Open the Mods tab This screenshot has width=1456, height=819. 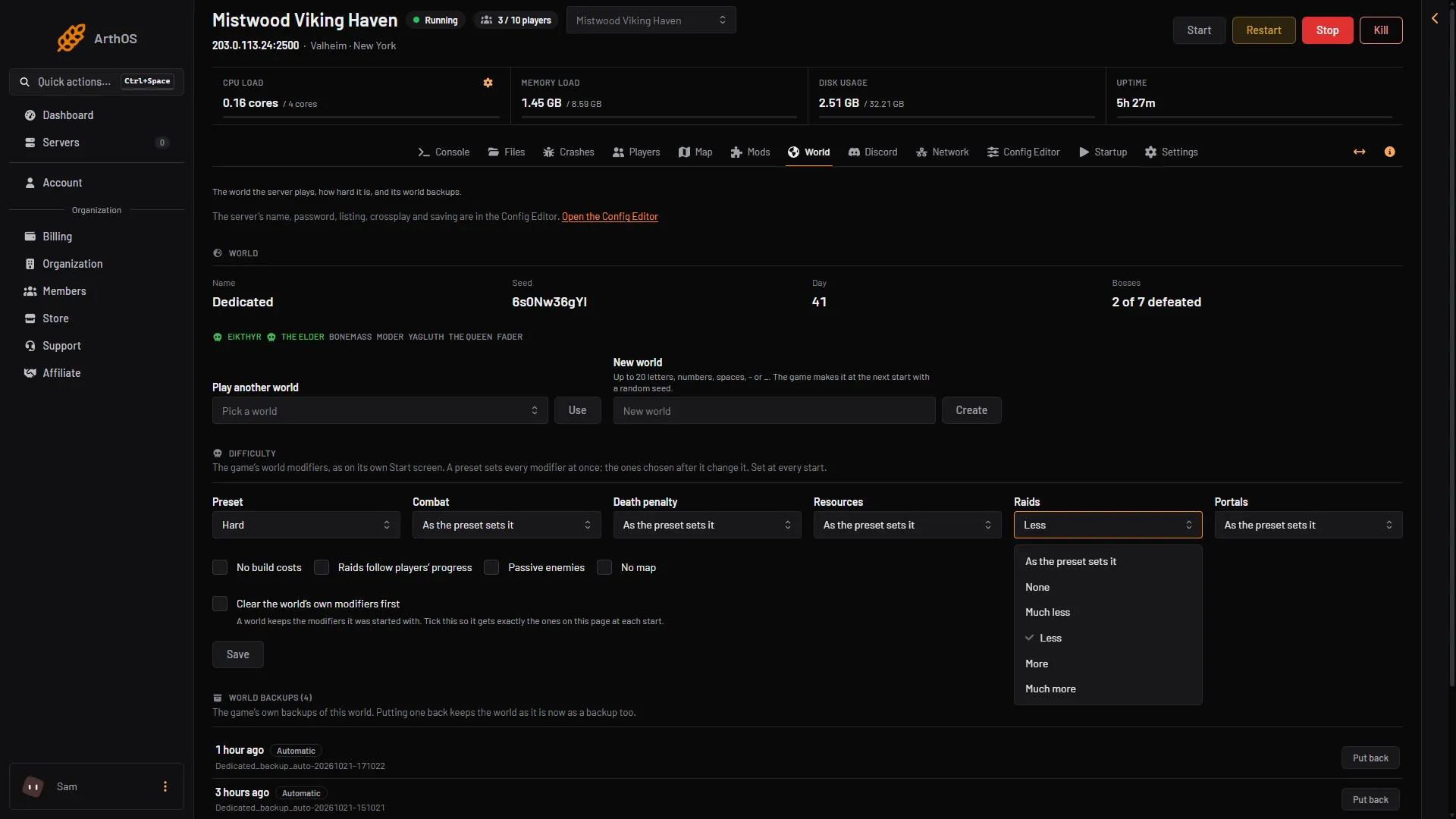point(750,152)
